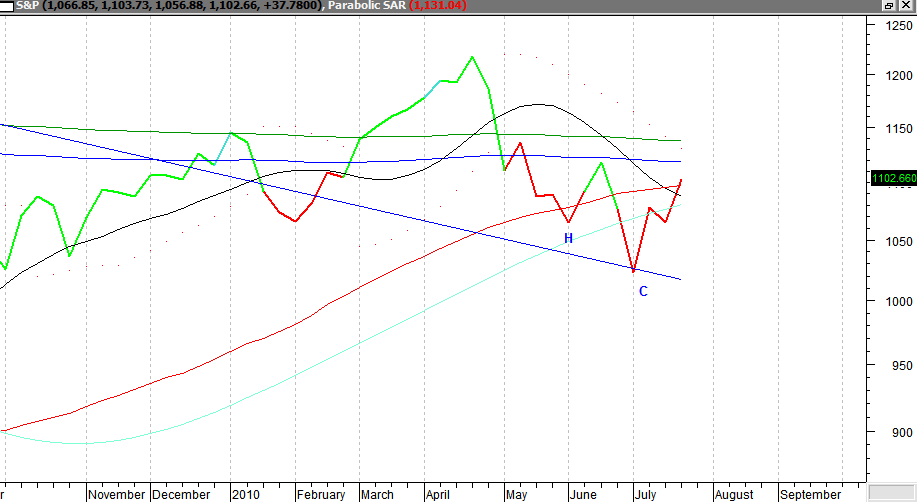Screen dimensions: 917x502
Task: Click the 2010 date axis label
Action: point(246,494)
